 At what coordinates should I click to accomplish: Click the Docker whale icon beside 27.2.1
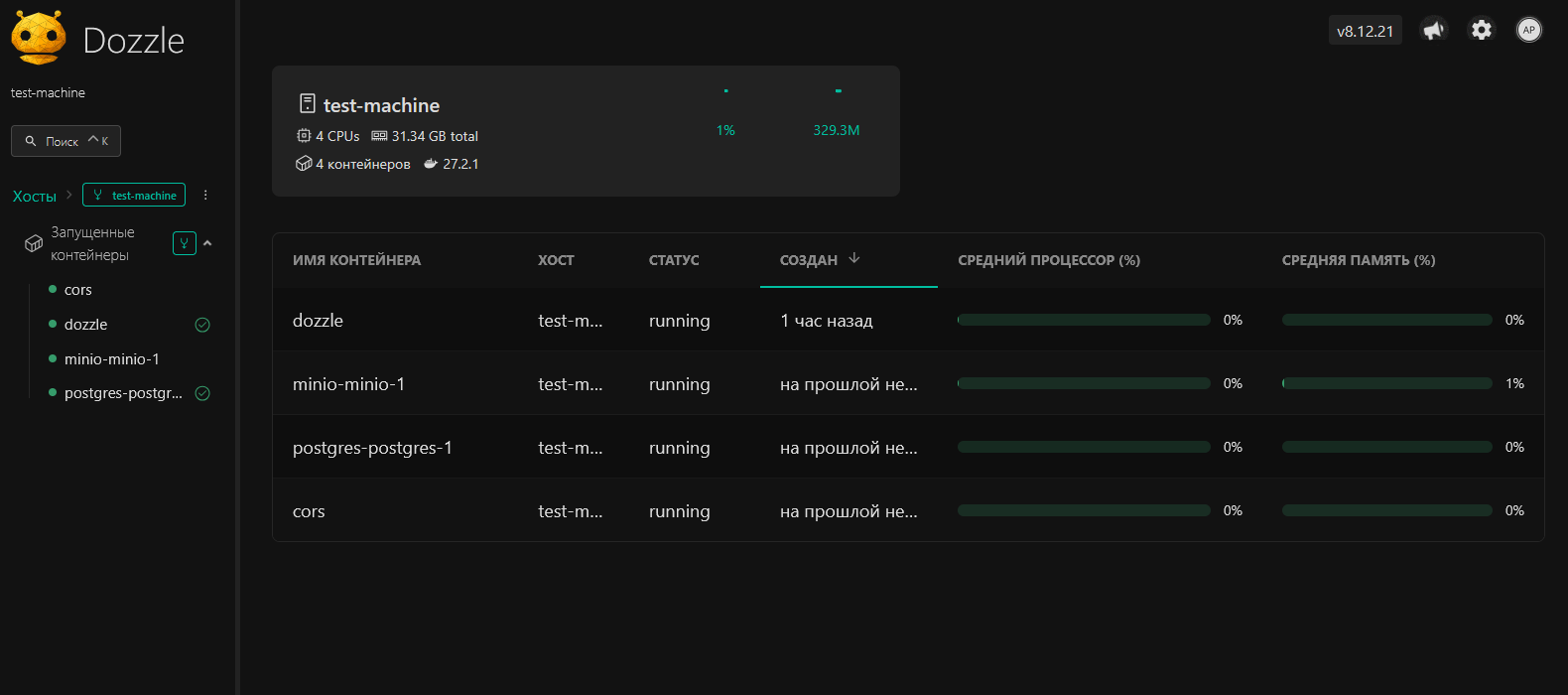pyautogui.click(x=431, y=164)
